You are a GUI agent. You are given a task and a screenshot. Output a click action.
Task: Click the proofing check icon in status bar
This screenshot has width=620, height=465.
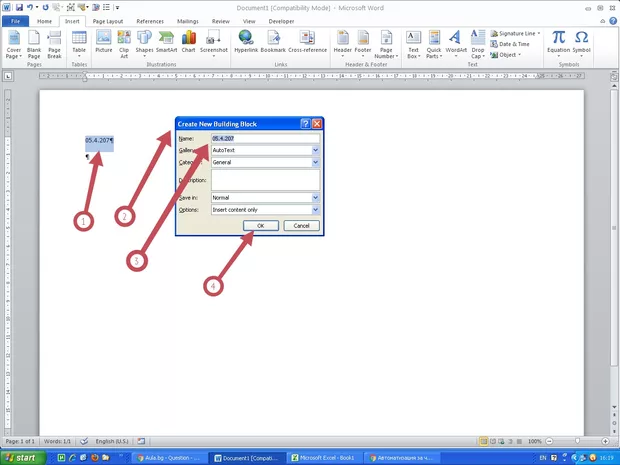(84, 441)
